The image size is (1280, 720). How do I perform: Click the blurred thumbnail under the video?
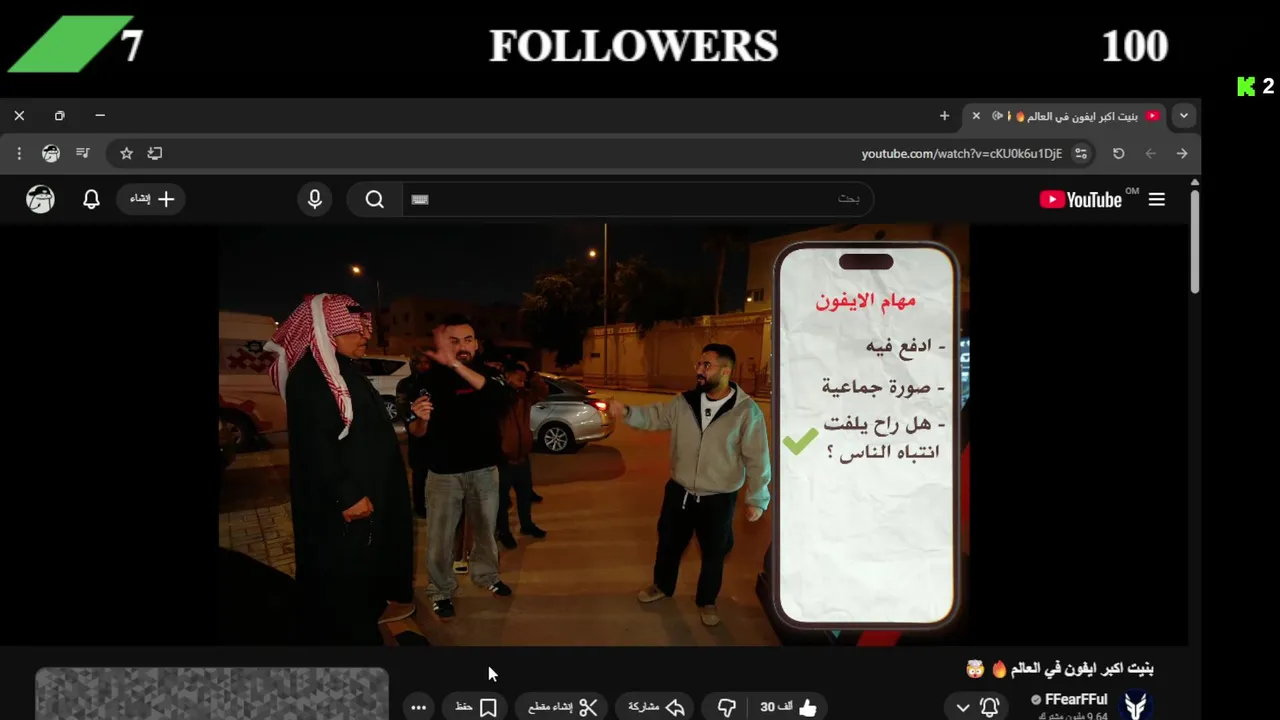[x=212, y=694]
